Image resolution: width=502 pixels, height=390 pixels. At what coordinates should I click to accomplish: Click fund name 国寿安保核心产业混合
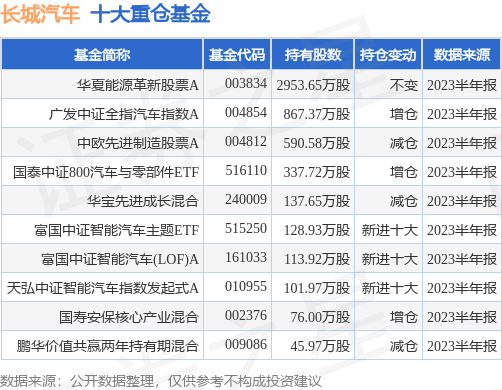tap(129, 317)
